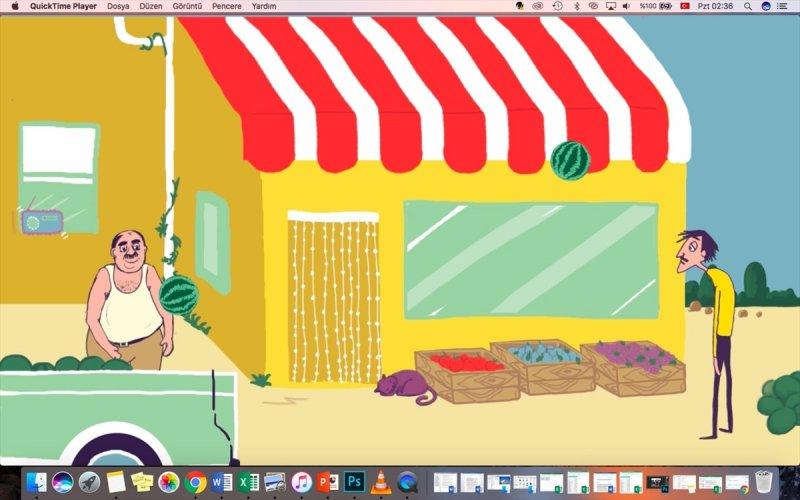Open VLC media player cone icon
This screenshot has width=800, height=500.
pyautogui.click(x=381, y=482)
